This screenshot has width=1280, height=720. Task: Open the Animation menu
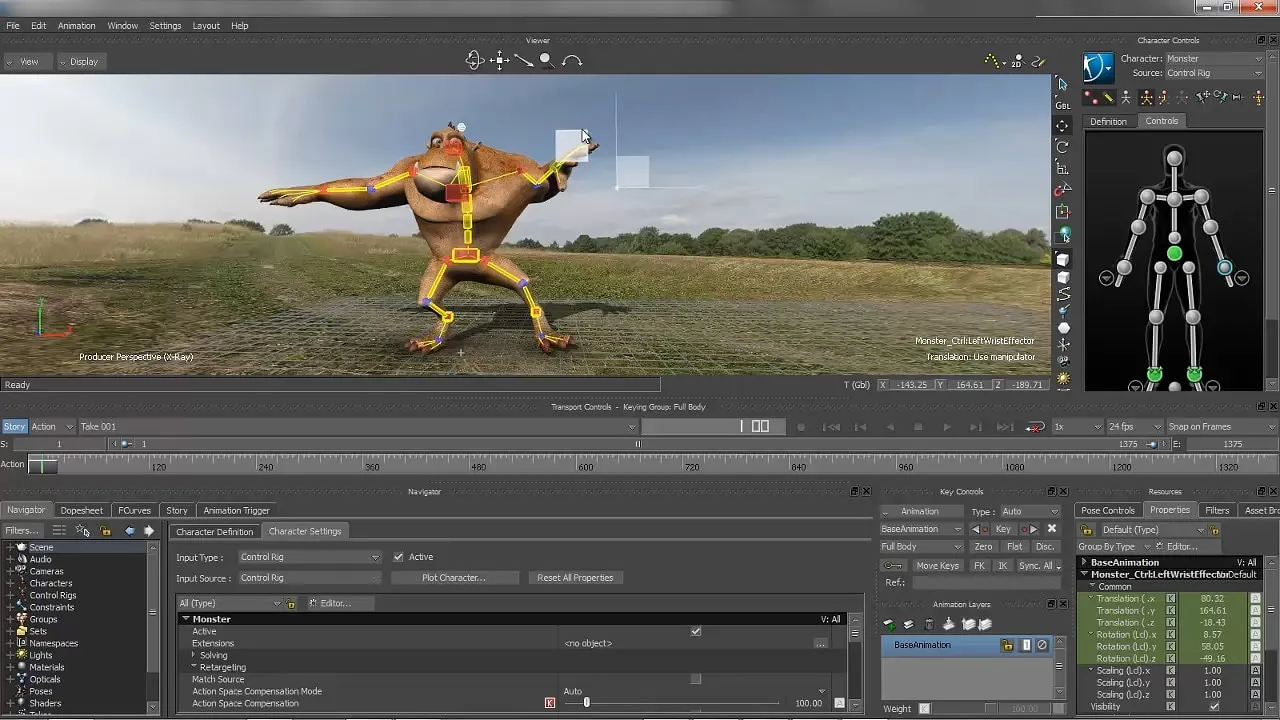pos(76,25)
